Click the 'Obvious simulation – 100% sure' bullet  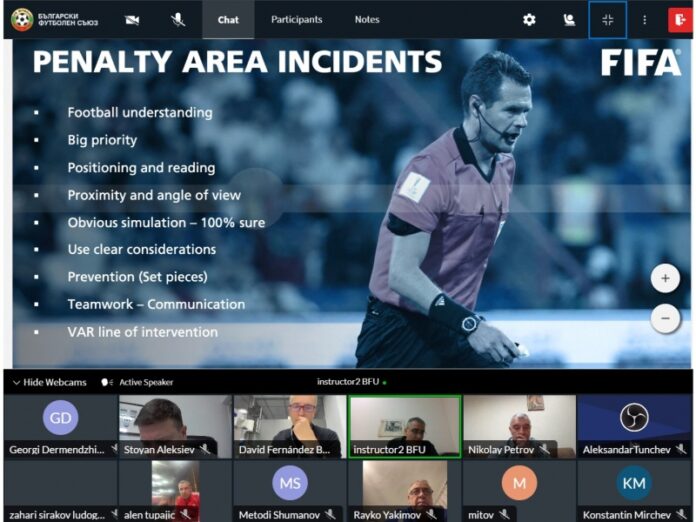[x=166, y=222]
